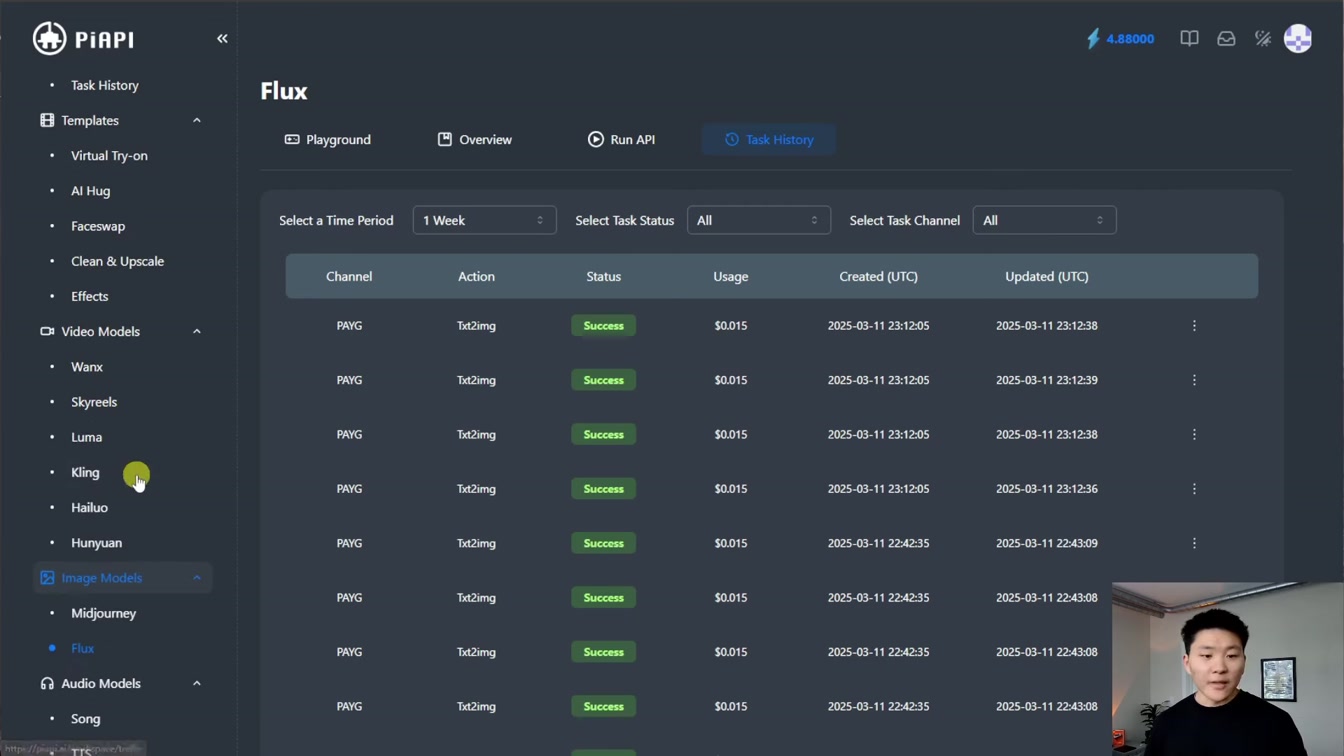Click the Created (UTC) column header
The width and height of the screenshot is (1344, 756).
coord(878,276)
